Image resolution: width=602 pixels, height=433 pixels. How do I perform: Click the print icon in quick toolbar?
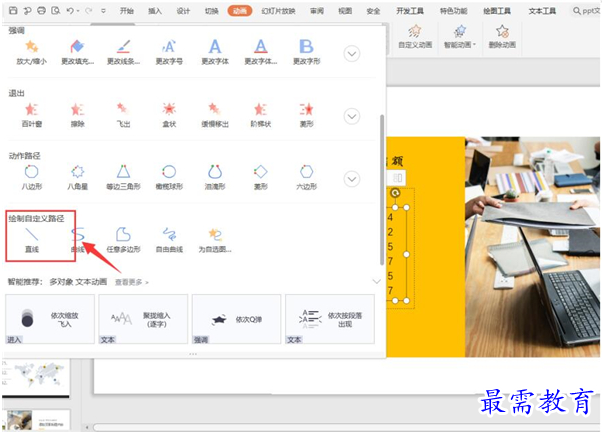click(x=41, y=11)
